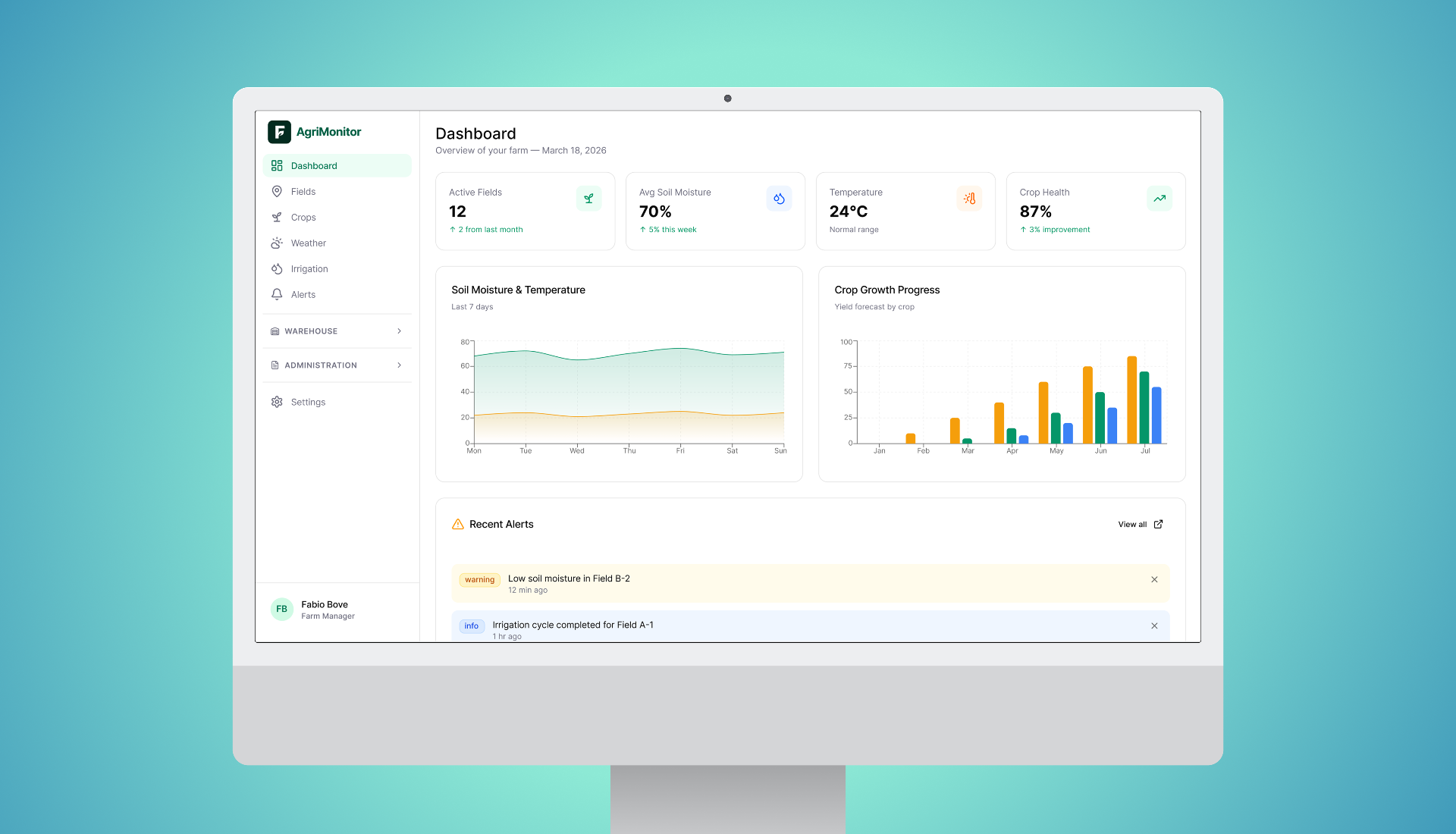
Task: Click the blue Jul bar in growth chart
Action: [x=1156, y=415]
